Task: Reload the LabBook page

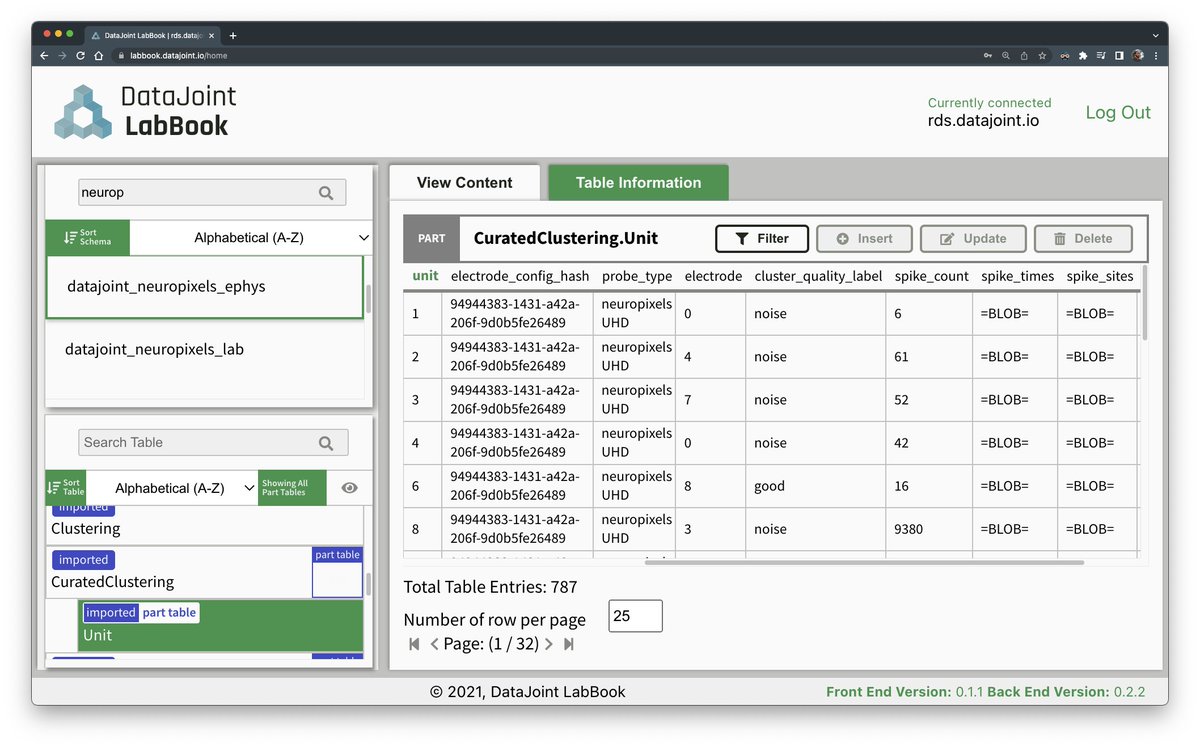Action: (80, 56)
